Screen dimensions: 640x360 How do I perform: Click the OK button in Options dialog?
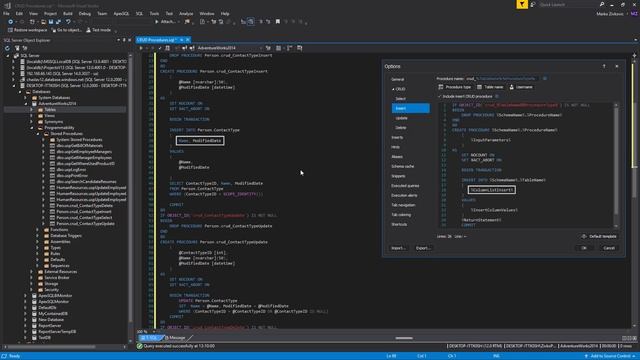click(584, 248)
